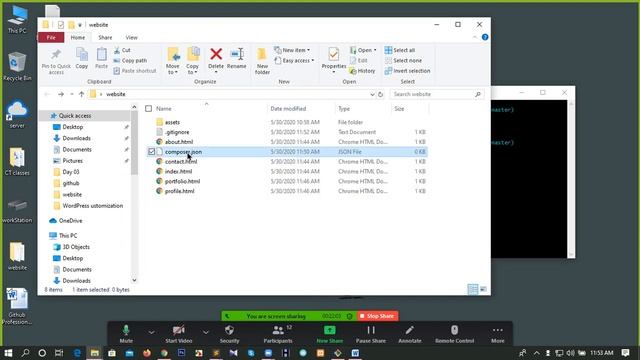Switch to the Share ribbon tab
The width and height of the screenshot is (640, 360).
coord(105,38)
